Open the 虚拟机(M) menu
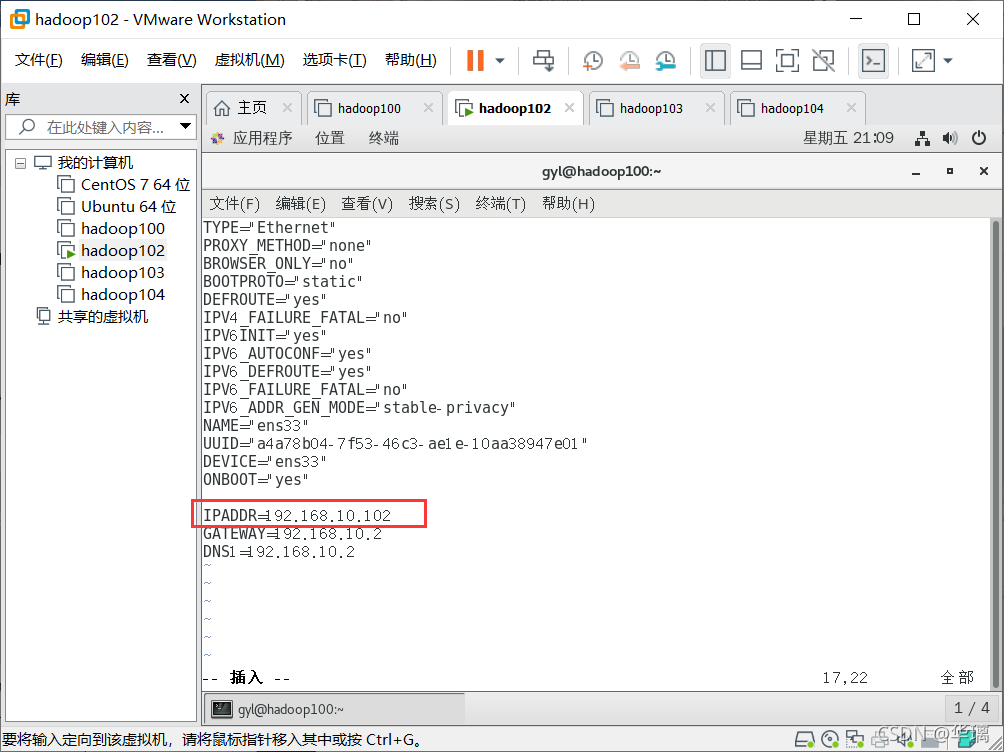This screenshot has width=1004, height=752. click(x=249, y=60)
